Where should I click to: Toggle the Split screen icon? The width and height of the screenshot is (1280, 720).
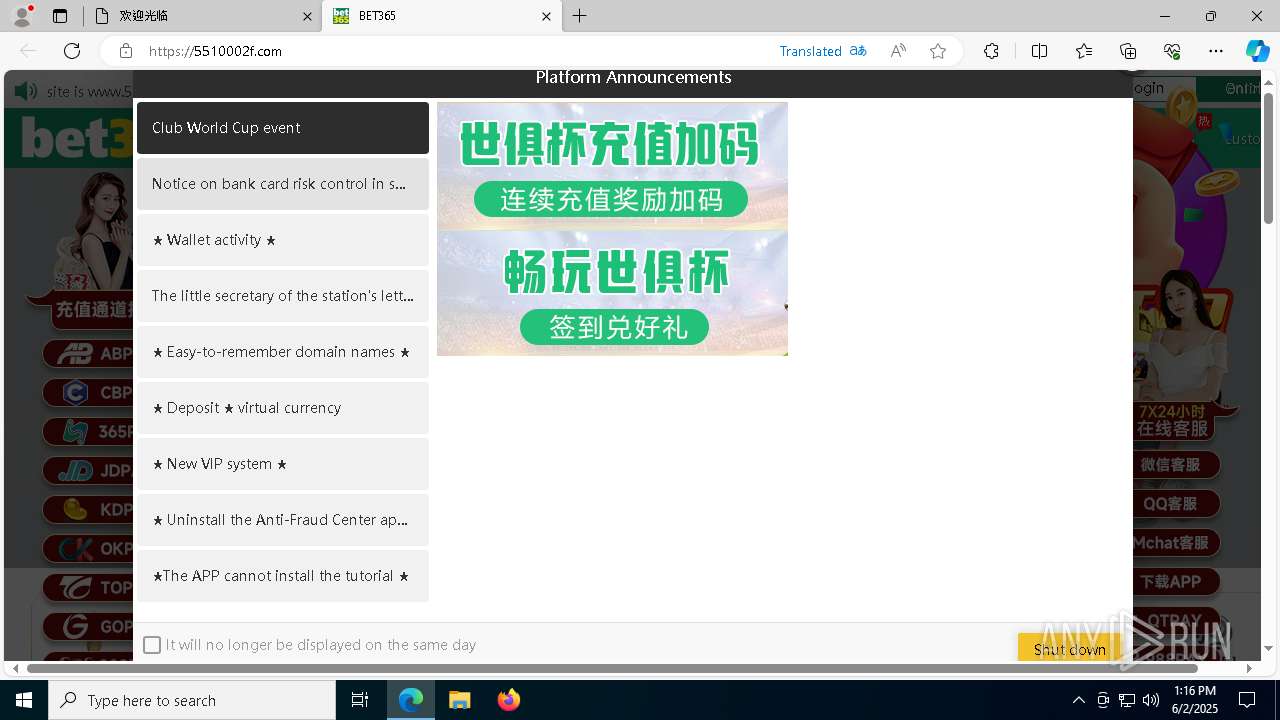pos(1039,51)
